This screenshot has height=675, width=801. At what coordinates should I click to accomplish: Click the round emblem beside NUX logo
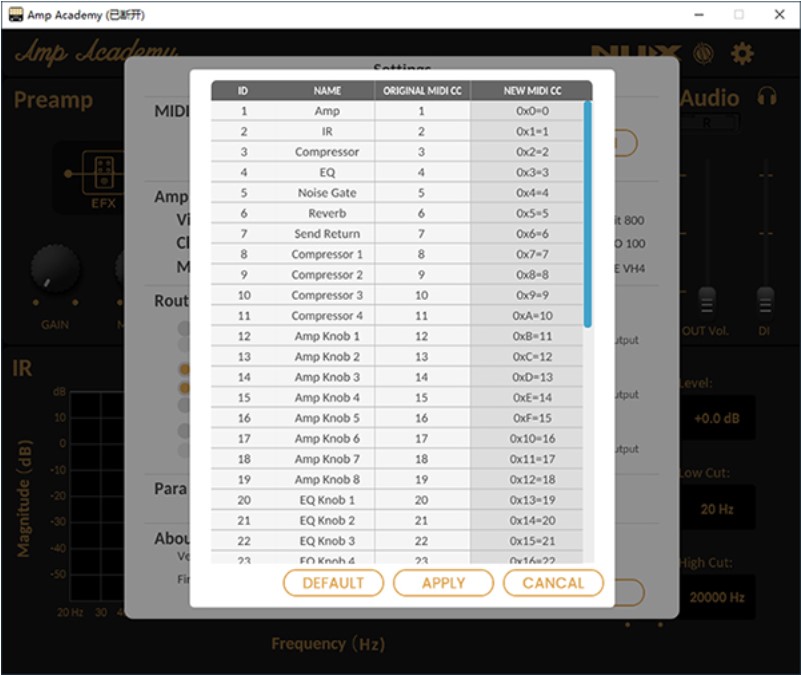click(704, 54)
